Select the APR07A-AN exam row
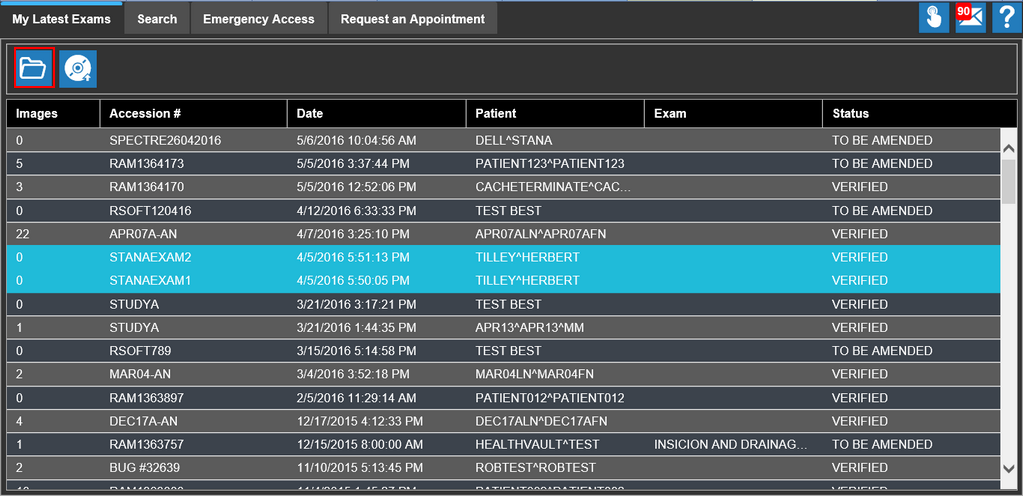Screen dimensions: 1023x496 tap(144, 234)
